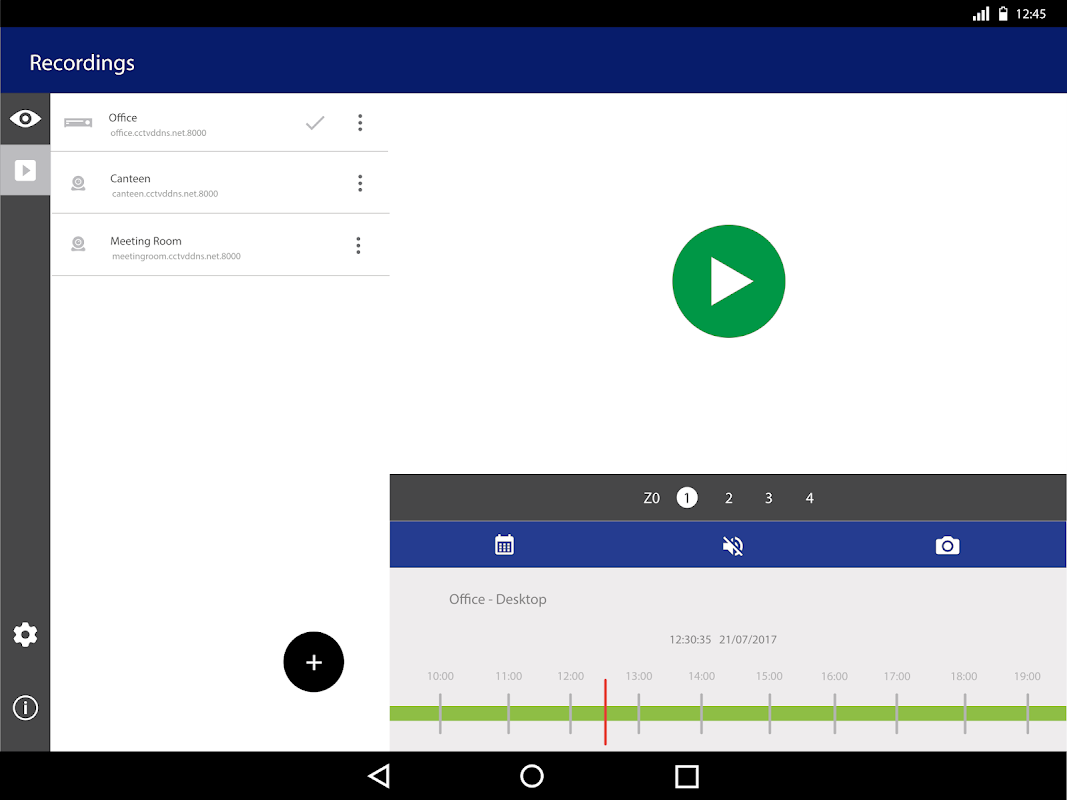Select channel 1
Screen dimensions: 1067x800
coord(687,498)
